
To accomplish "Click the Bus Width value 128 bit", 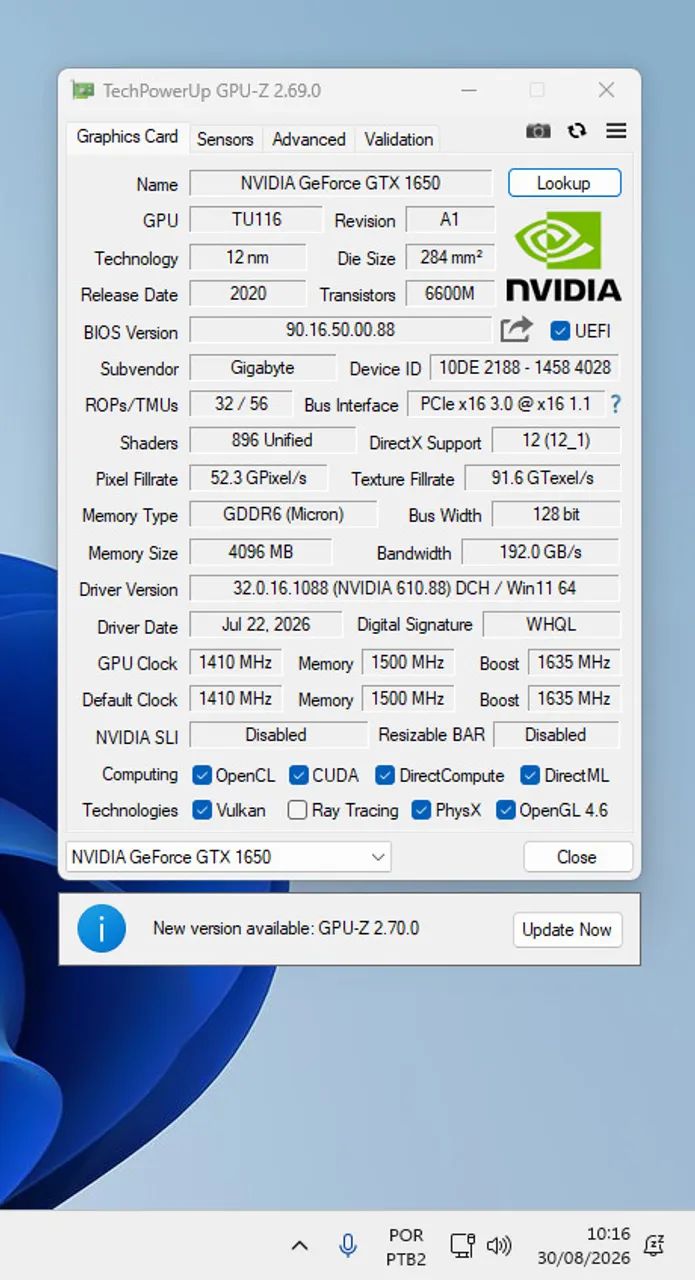I will pyautogui.click(x=556, y=514).
